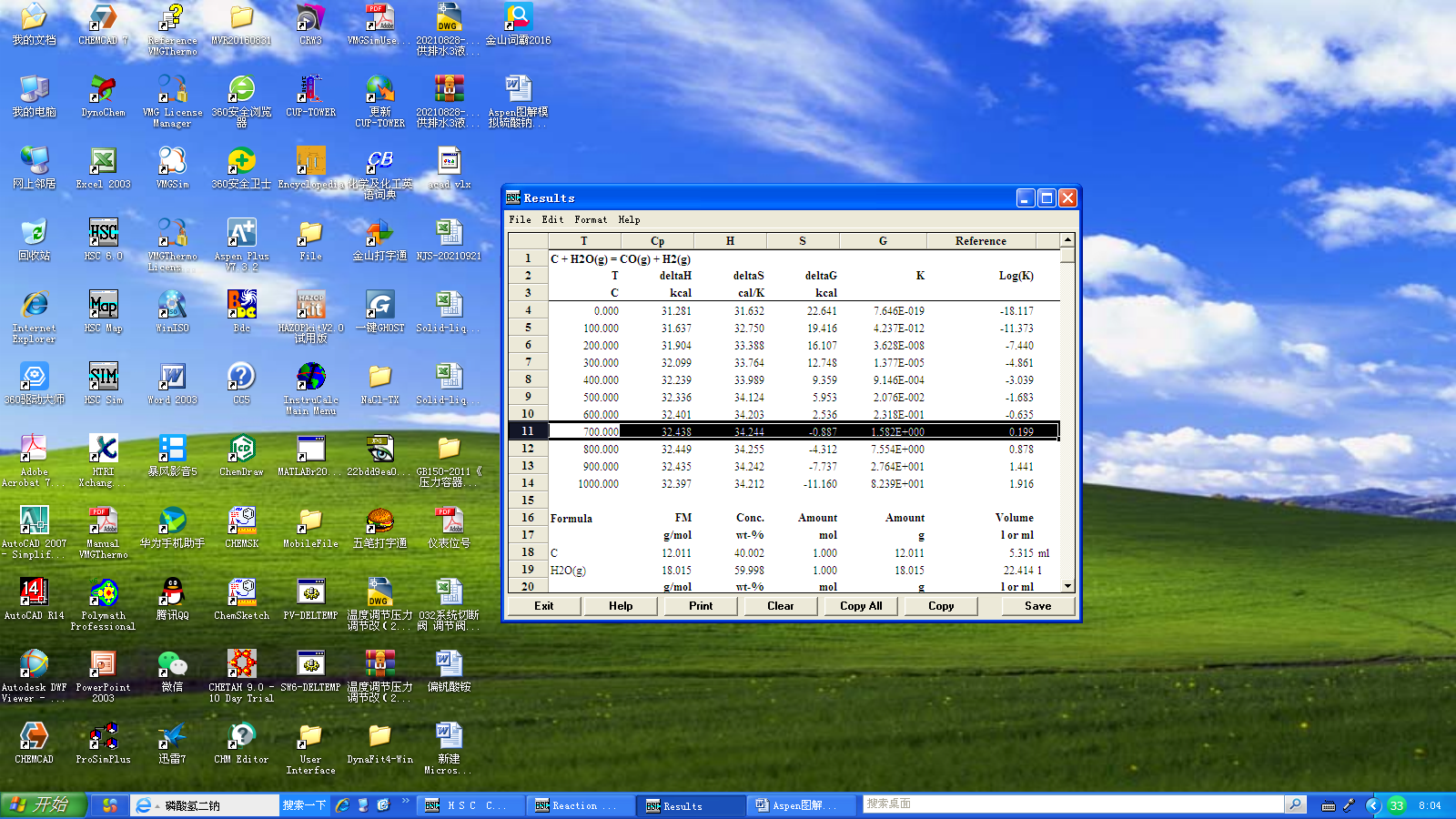Select the 22.414 volume cell
Viewport: 1456px width, 819px height.
coord(981,571)
